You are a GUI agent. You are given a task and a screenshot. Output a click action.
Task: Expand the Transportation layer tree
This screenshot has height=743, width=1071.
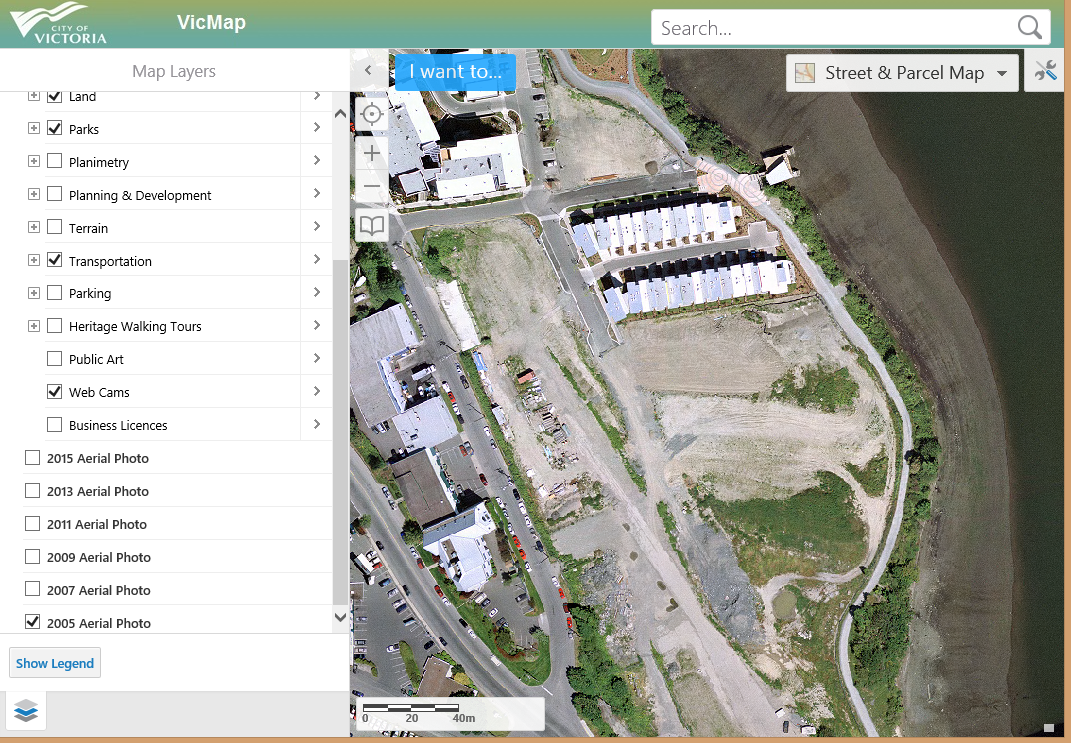pos(33,260)
